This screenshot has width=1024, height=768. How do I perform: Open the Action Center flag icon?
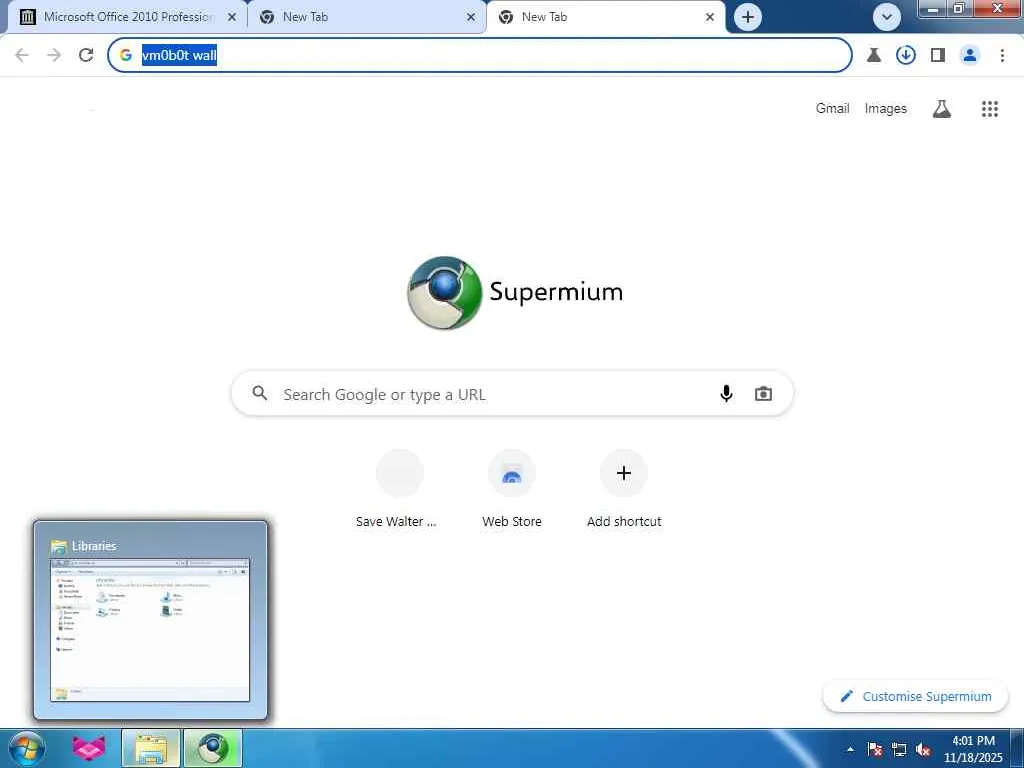tap(874, 749)
